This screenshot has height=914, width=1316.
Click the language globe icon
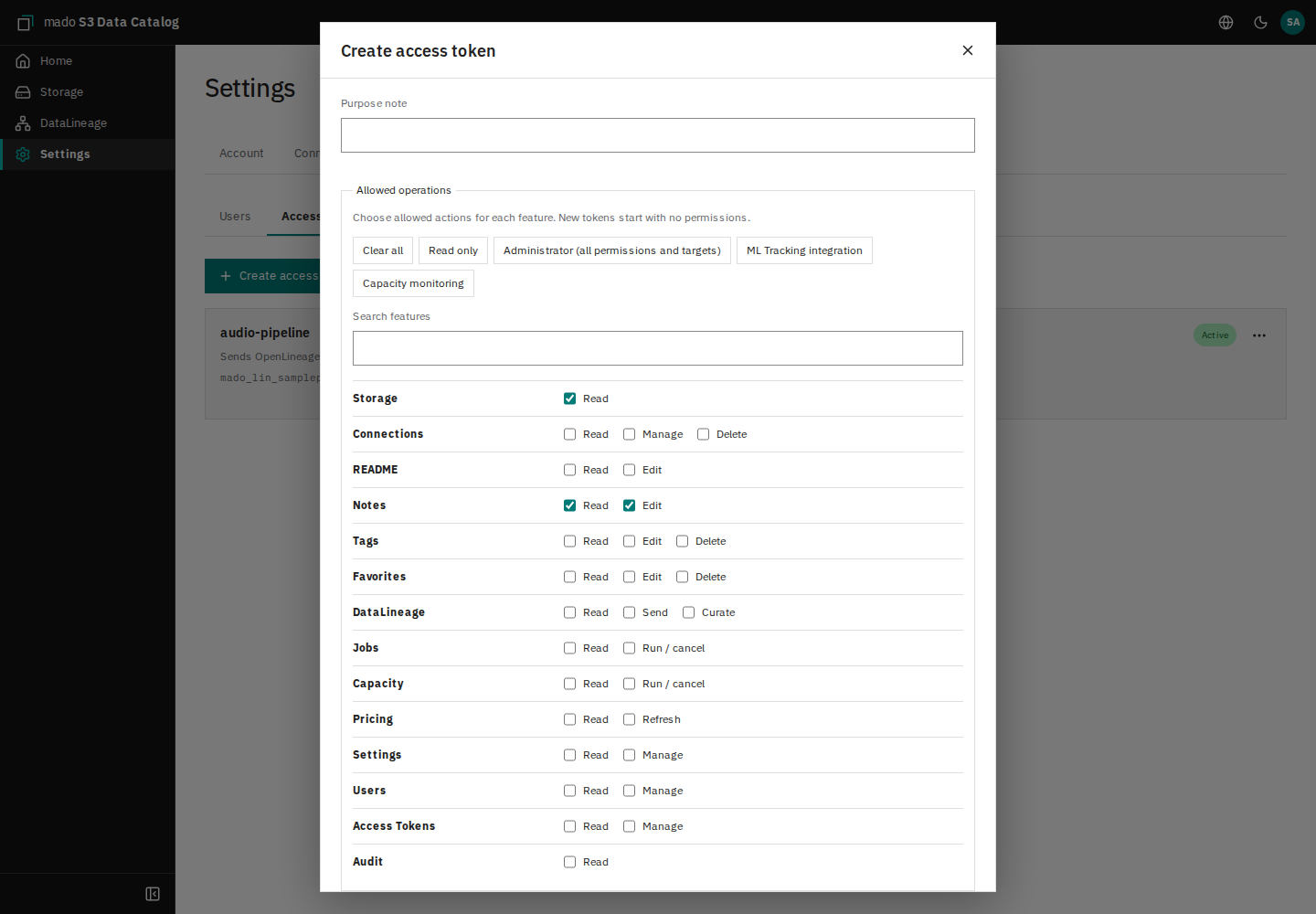coord(1226,22)
